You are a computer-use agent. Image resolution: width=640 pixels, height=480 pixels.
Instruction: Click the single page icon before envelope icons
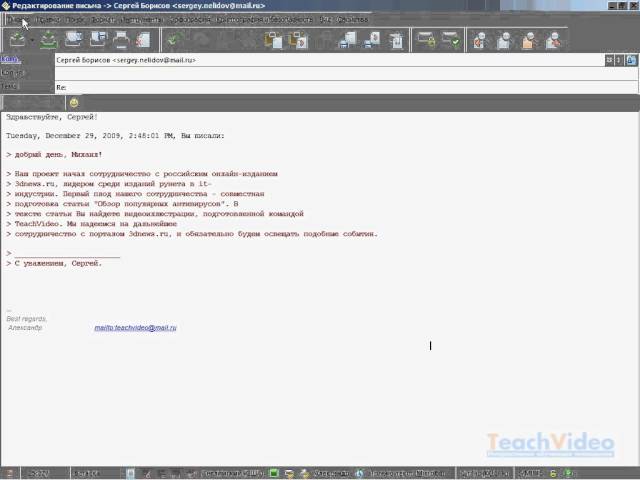pyautogui.click(x=396, y=40)
